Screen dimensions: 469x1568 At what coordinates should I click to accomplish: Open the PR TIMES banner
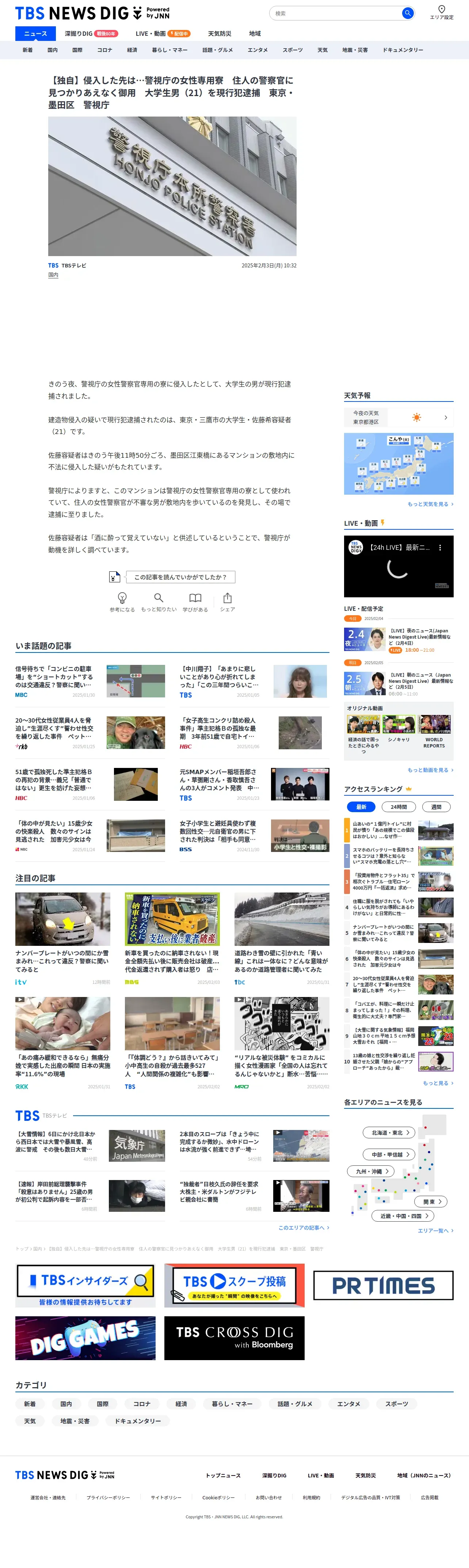[x=383, y=1286]
